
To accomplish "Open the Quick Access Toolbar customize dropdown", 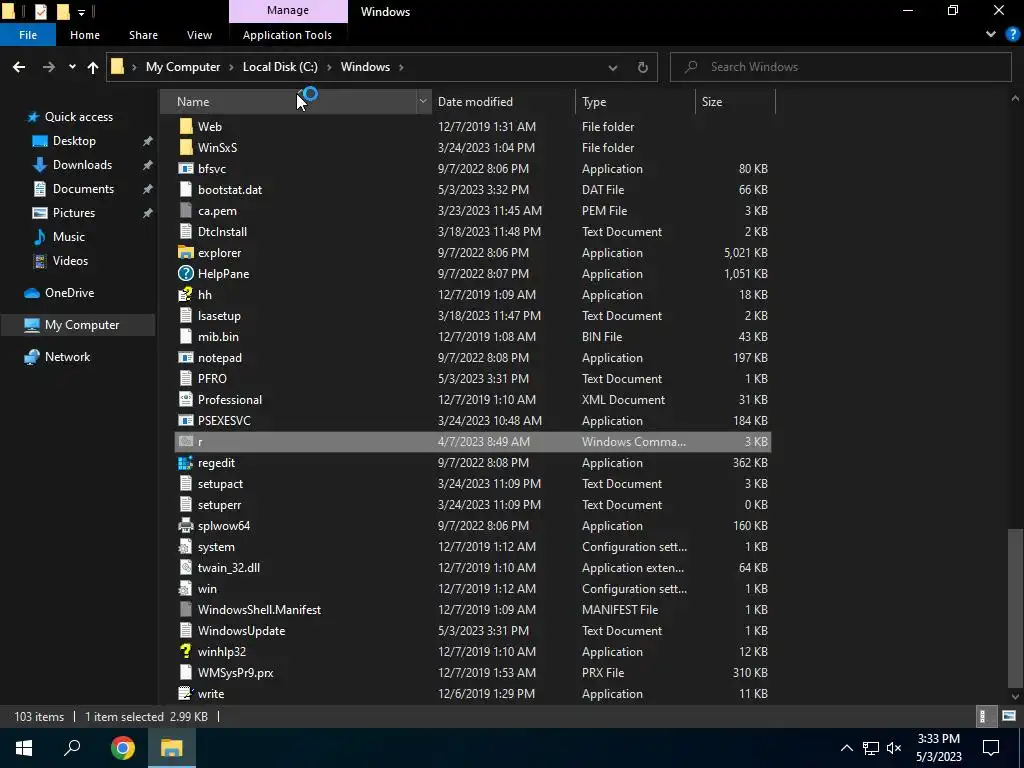I will [x=81, y=12].
